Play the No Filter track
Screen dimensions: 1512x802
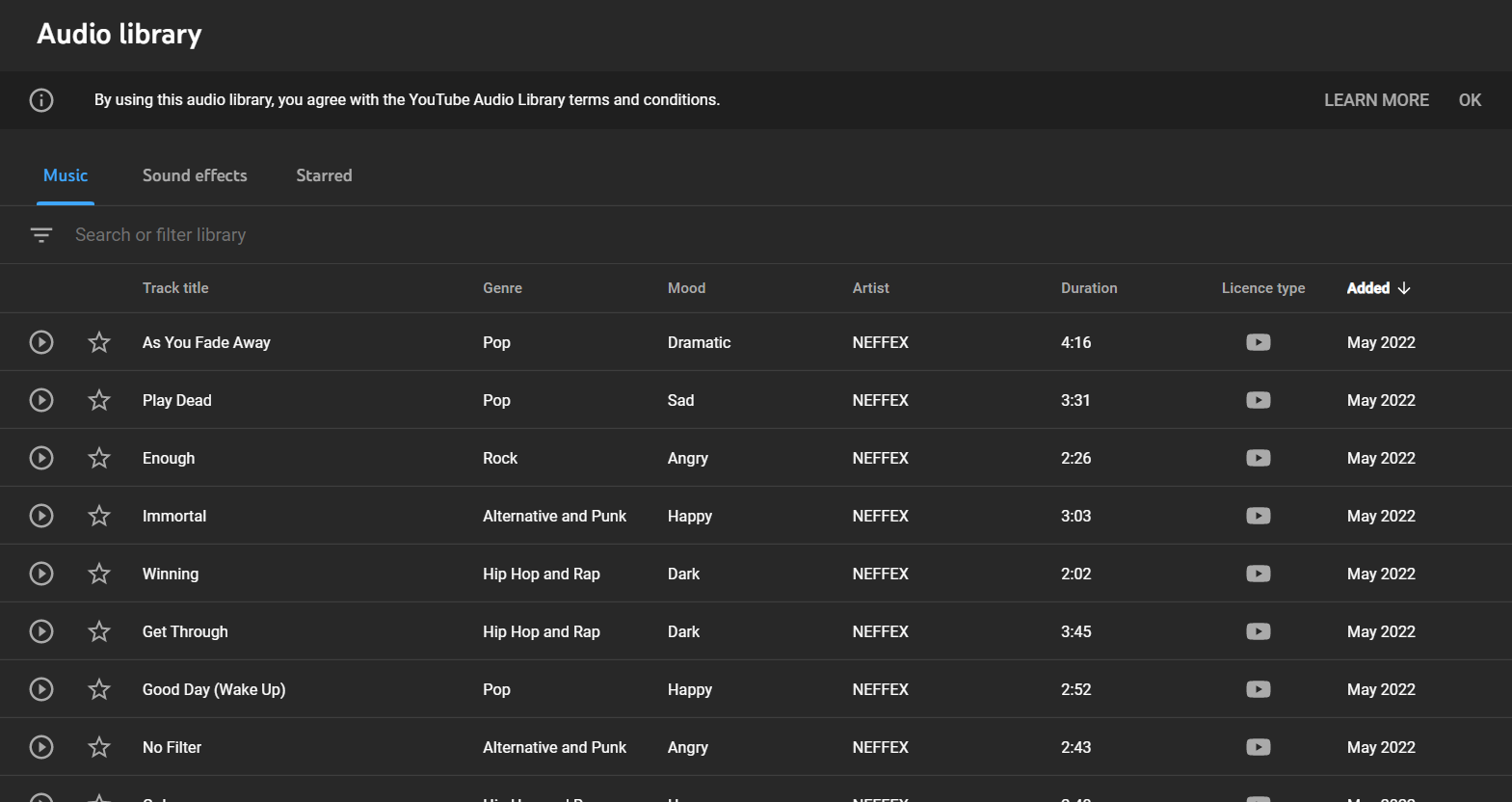coord(41,747)
